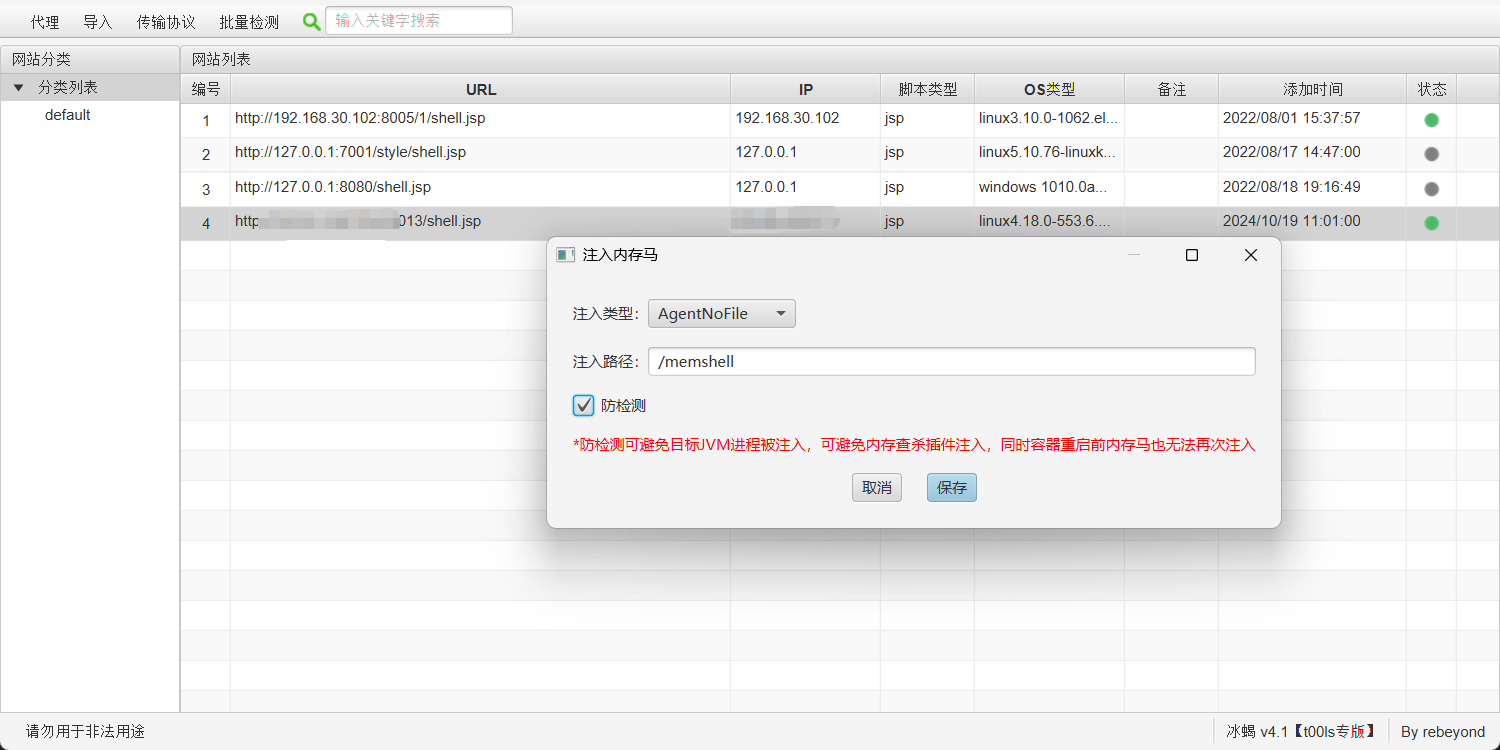Click the 注入路径 text field
1500x750 pixels.
pyautogui.click(x=950, y=362)
